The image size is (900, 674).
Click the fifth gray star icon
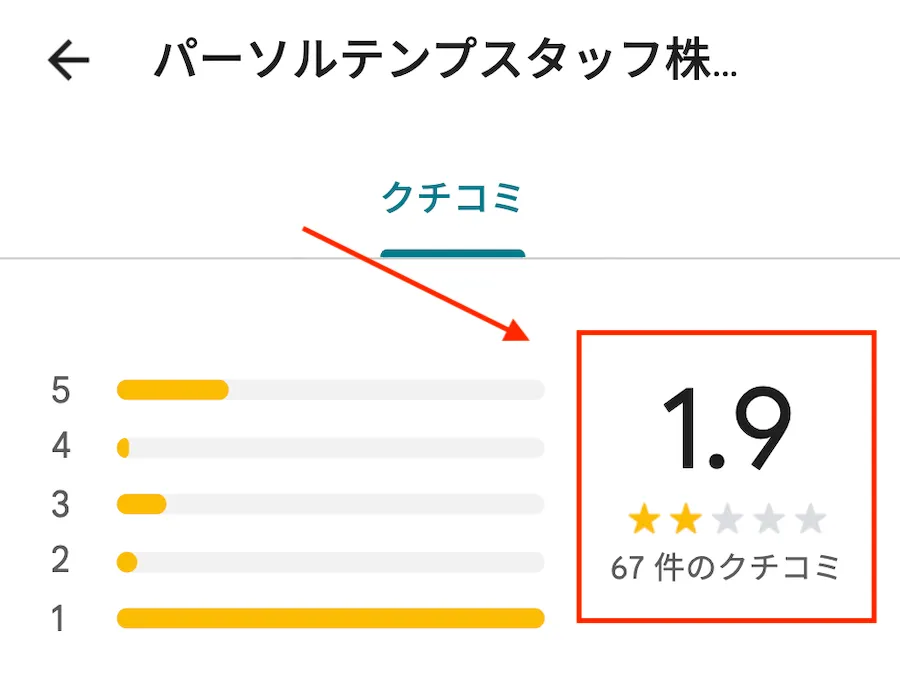tap(810, 519)
